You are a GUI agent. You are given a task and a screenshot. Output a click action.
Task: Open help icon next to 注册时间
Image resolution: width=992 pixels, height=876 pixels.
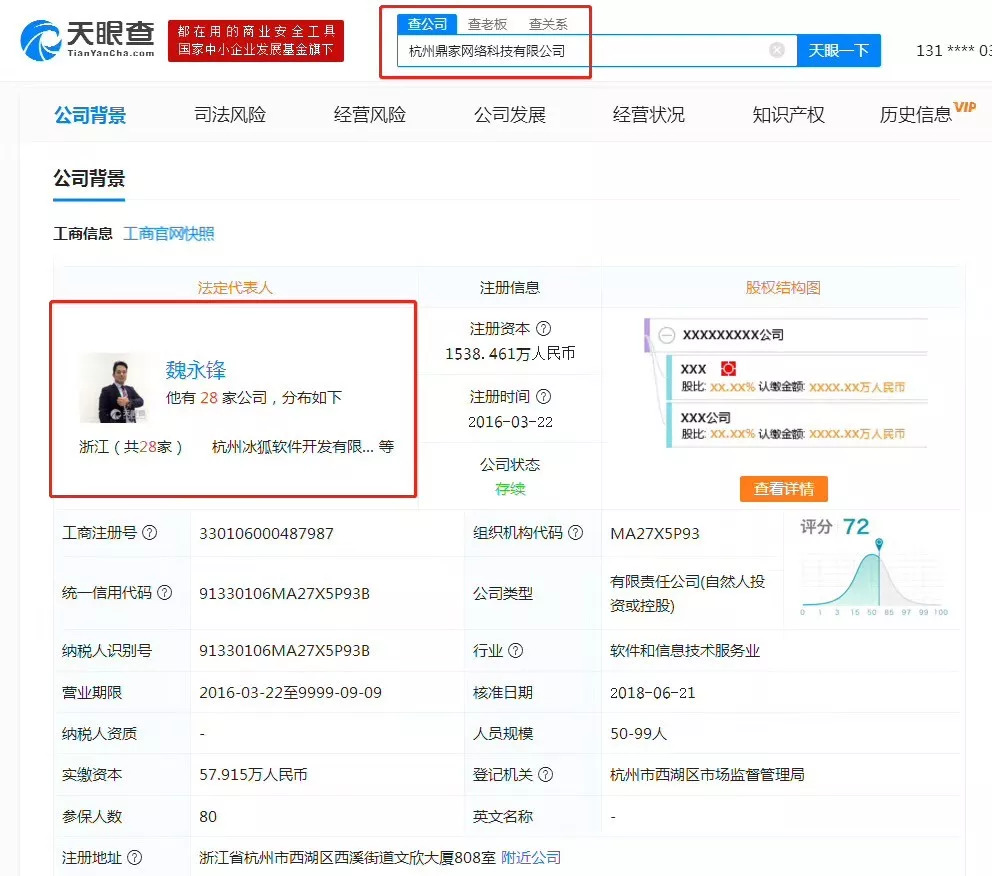(x=543, y=397)
